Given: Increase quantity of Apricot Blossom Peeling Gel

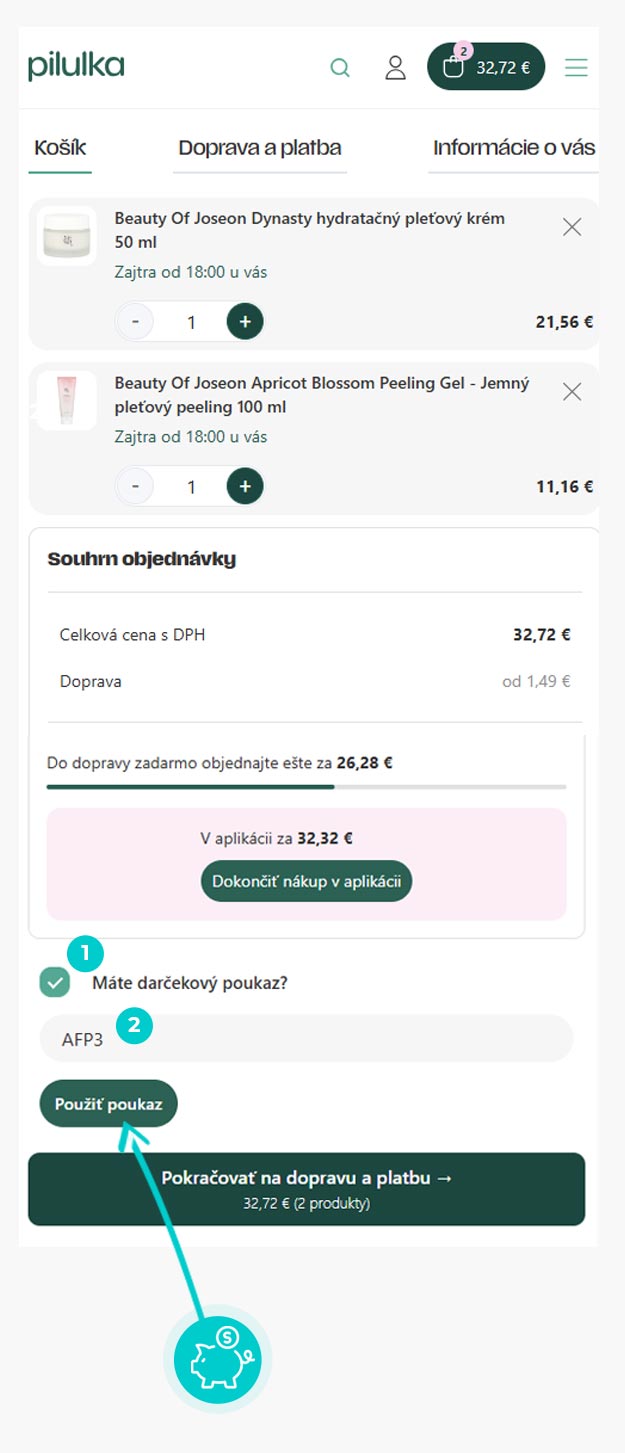Looking at the screenshot, I should point(245,487).
